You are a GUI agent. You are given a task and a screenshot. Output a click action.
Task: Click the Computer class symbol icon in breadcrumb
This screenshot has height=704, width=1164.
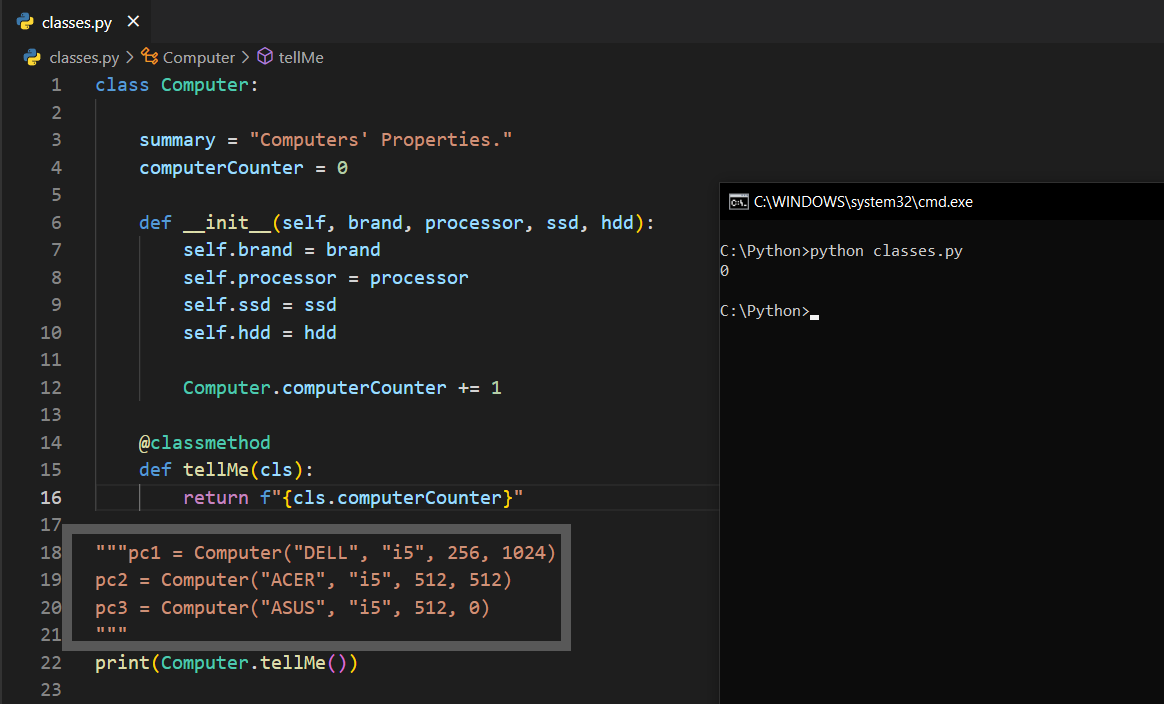click(x=150, y=58)
